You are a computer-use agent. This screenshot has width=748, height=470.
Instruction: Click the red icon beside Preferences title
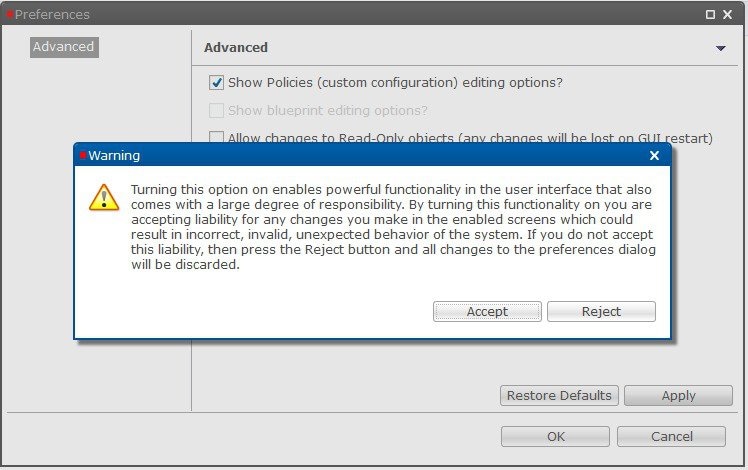coord(10,14)
